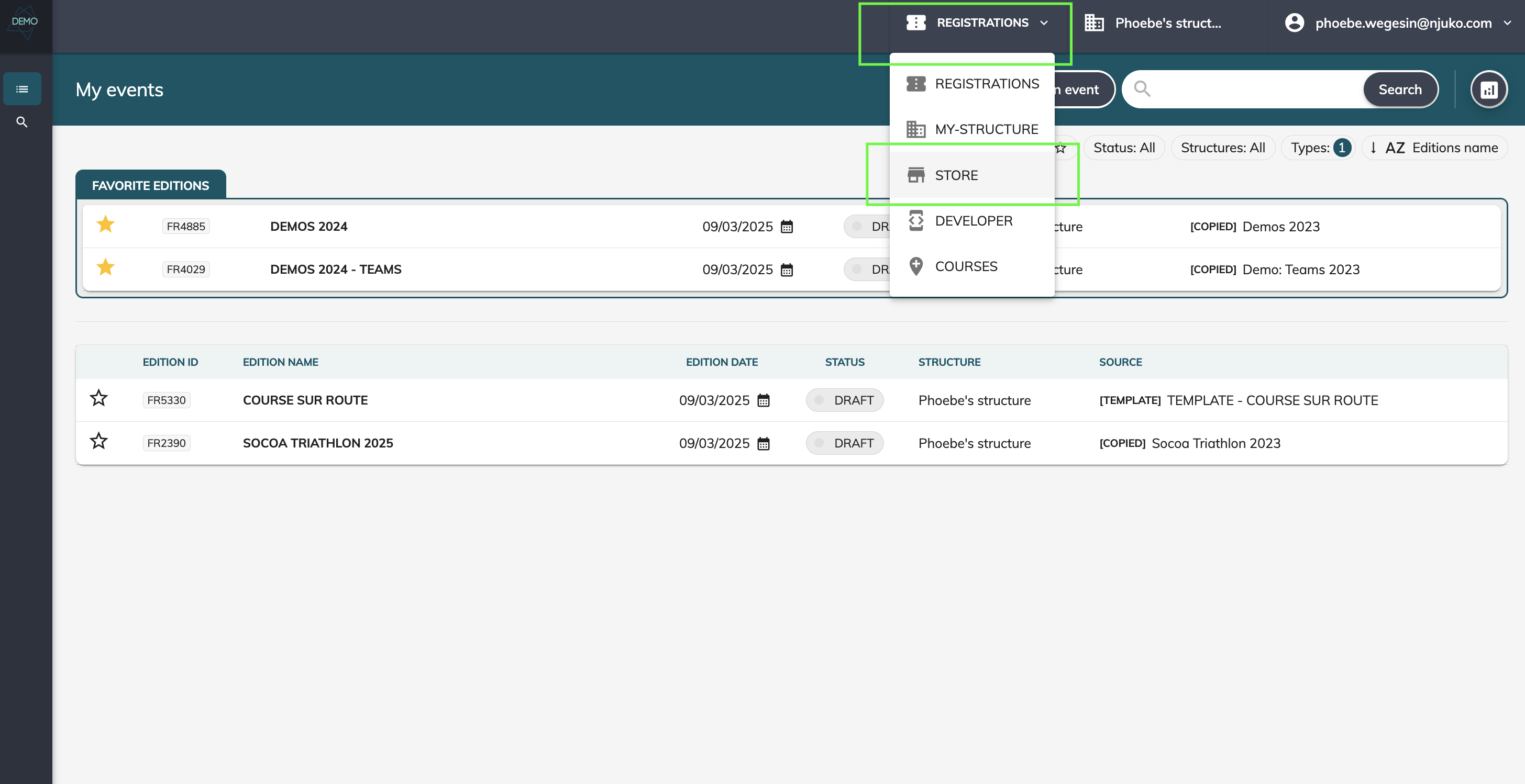
Task: Open calendar icon for COURSE SUR ROUTE
Action: pos(764,400)
